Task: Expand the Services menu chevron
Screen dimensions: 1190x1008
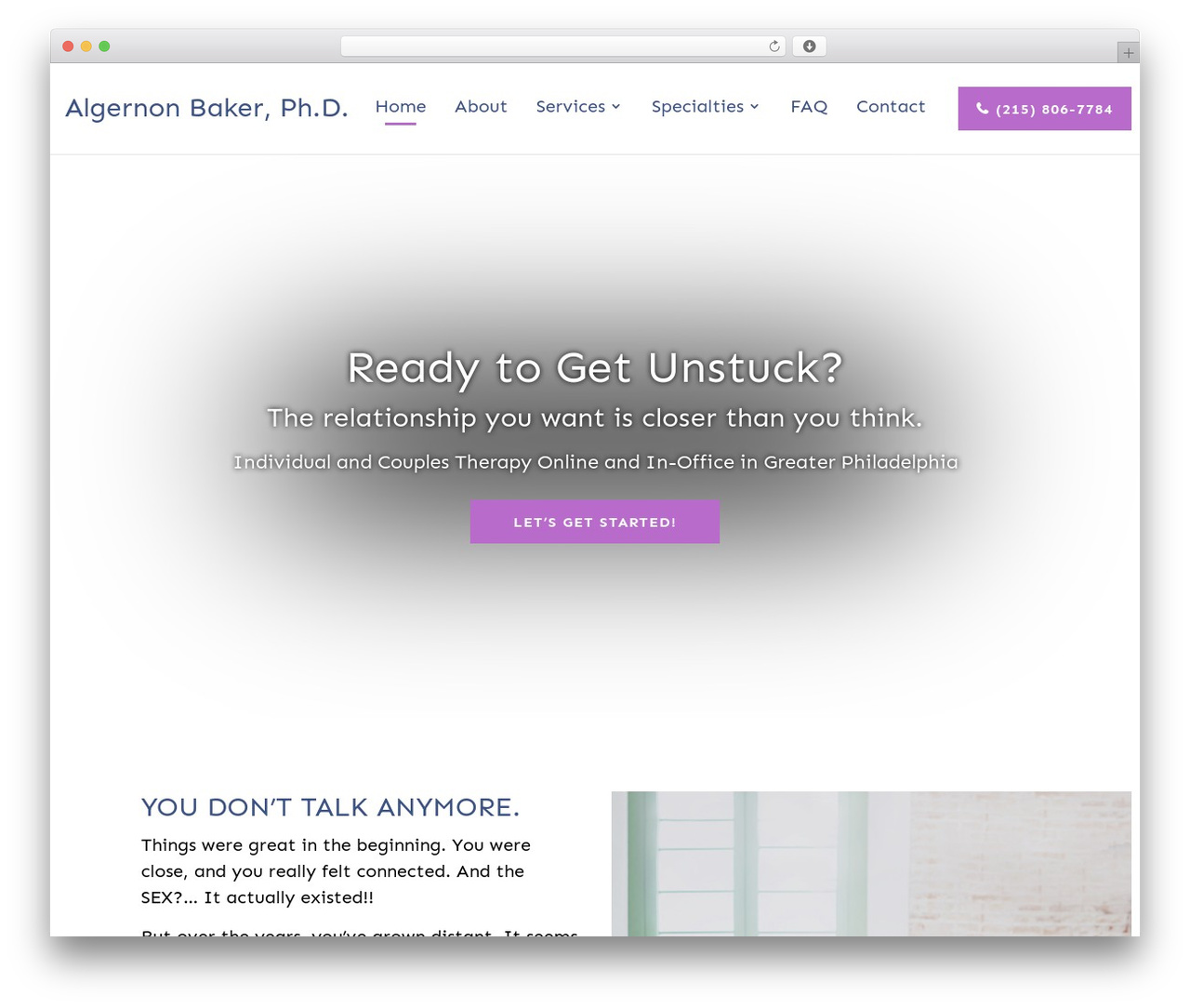Action: click(615, 107)
